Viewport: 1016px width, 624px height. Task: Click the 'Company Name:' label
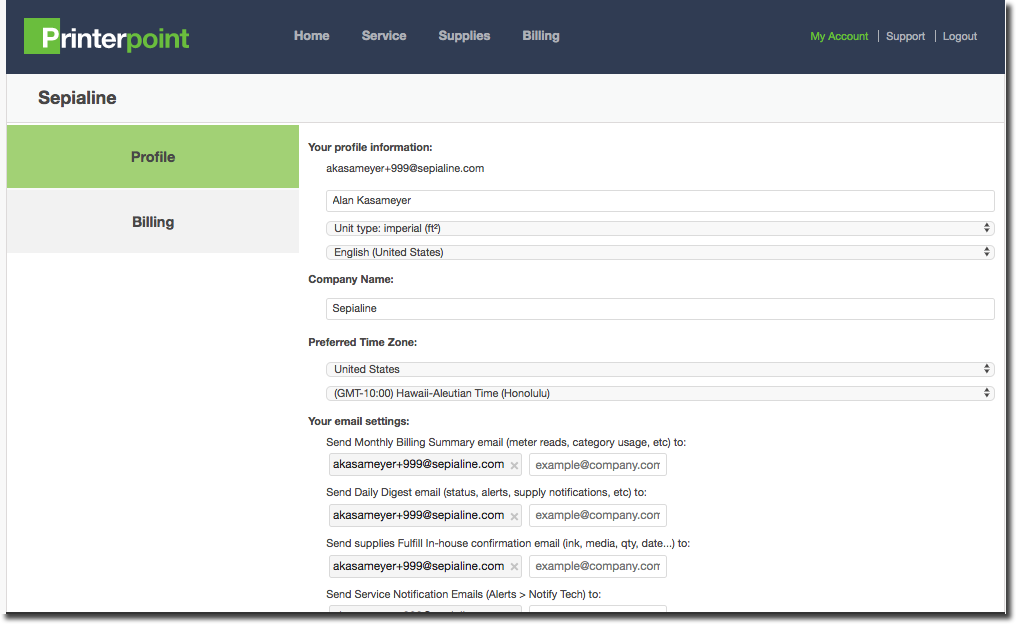(x=351, y=279)
